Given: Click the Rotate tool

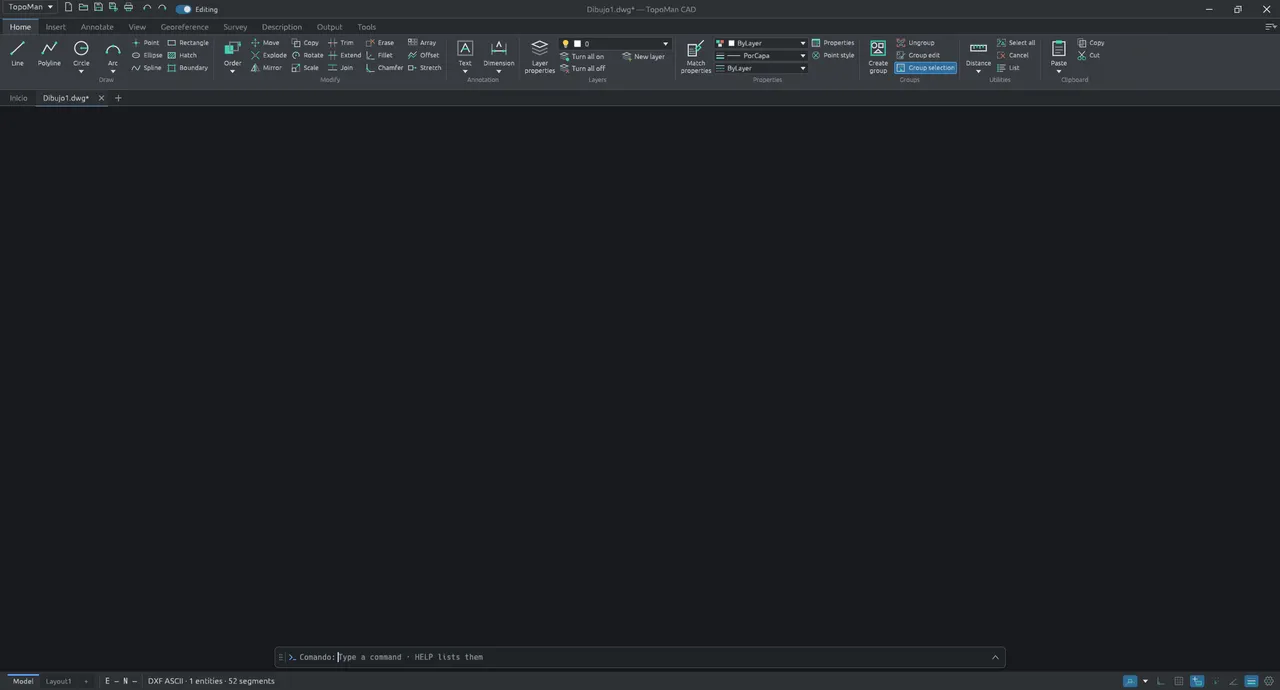Looking at the screenshot, I should point(307,55).
